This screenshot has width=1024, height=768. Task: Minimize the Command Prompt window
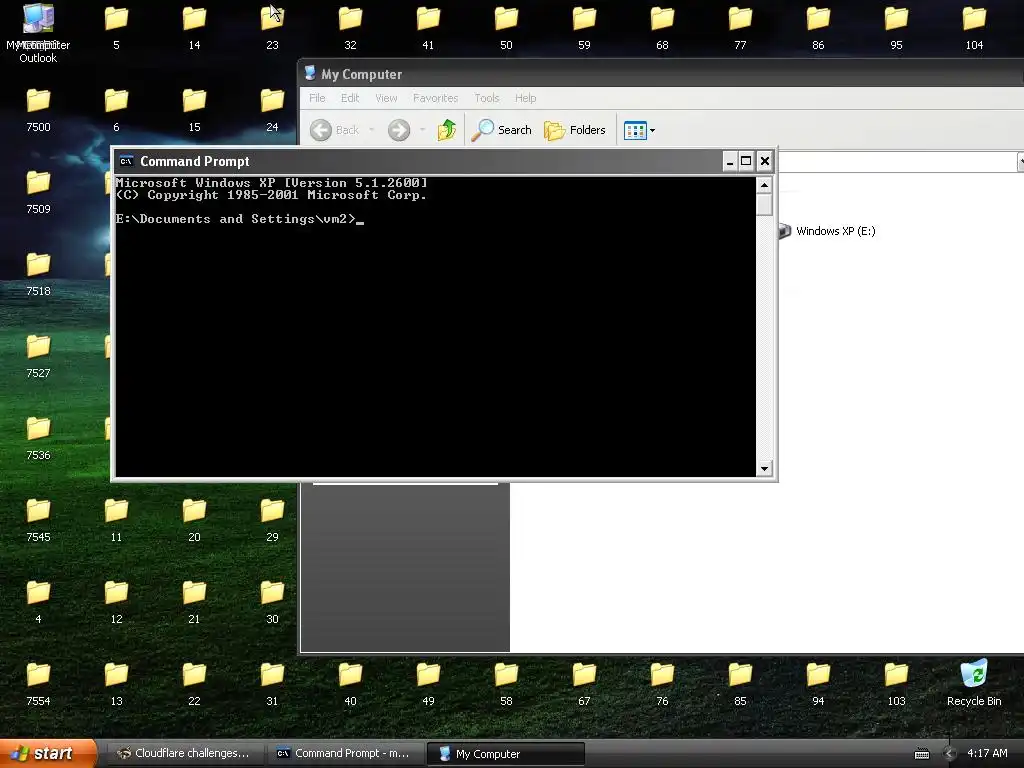(x=730, y=161)
